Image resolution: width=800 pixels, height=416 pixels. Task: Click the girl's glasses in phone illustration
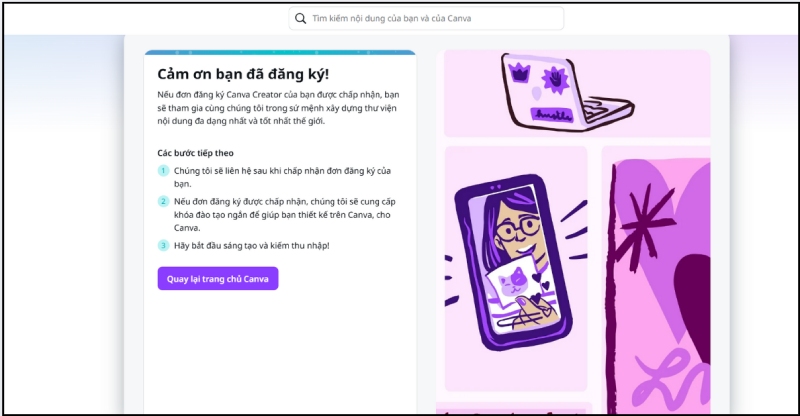(517, 229)
